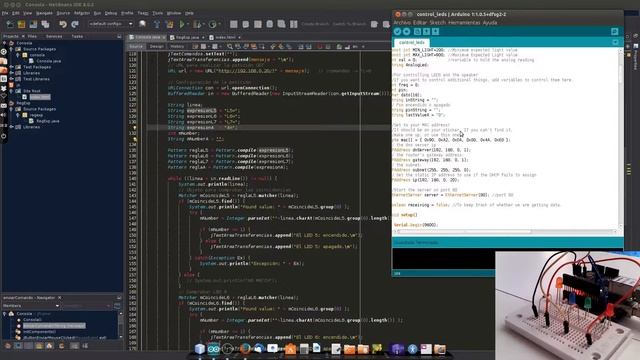Open the Navigator Members dropdown
This screenshot has width=640, height=360.
(x=31, y=306)
